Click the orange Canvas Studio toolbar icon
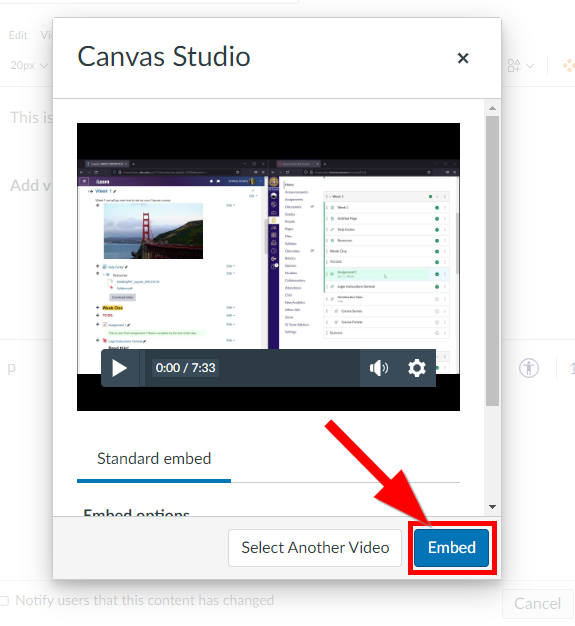Image resolution: width=575 pixels, height=626 pixels. [x=569, y=65]
